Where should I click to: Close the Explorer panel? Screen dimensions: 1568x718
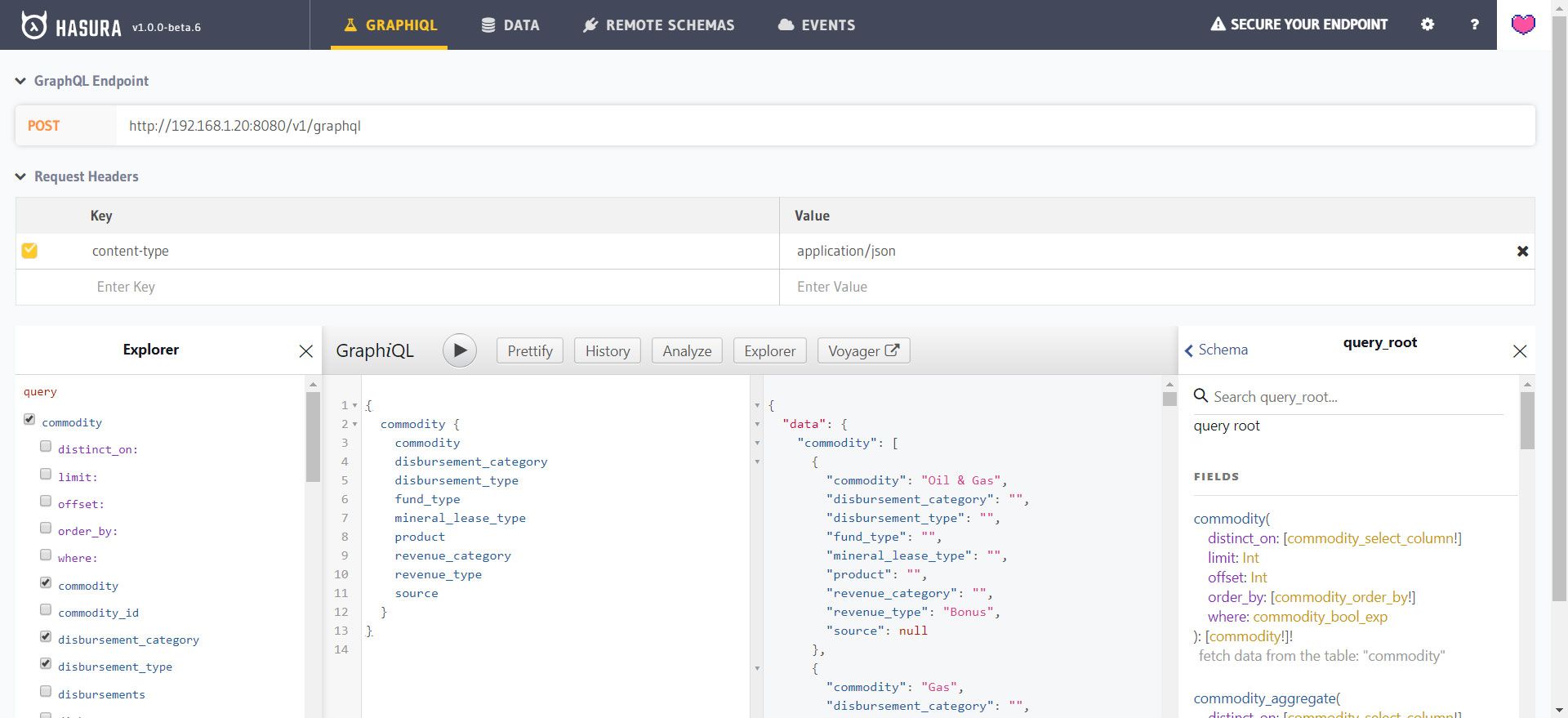(x=306, y=351)
